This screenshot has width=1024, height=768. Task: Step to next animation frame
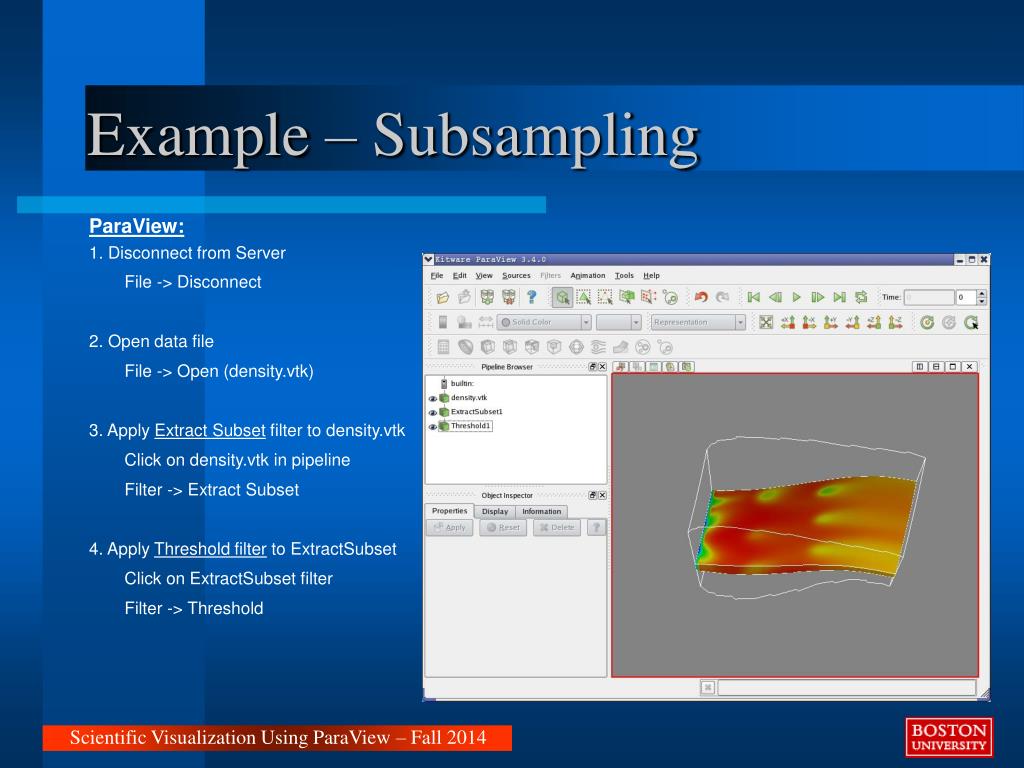tap(818, 298)
